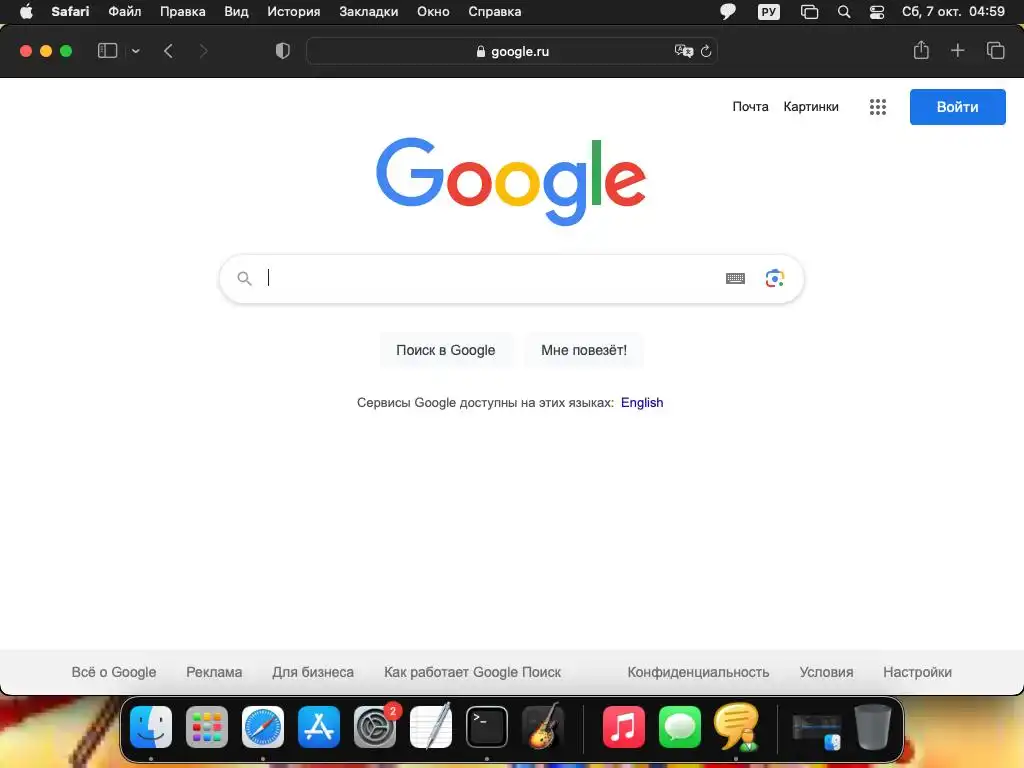
Task: Open the Закладки menu
Action: tap(369, 12)
